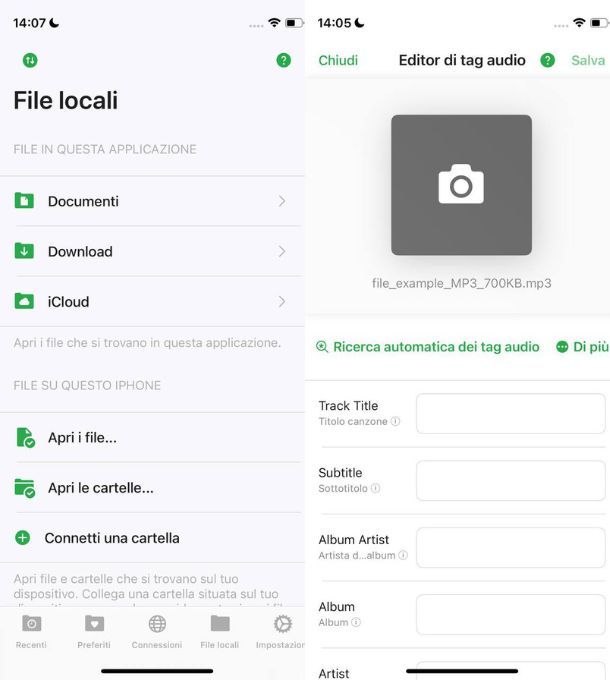Tap info icon next to Sottotitolo
The image size is (610, 680).
pyautogui.click(x=375, y=488)
